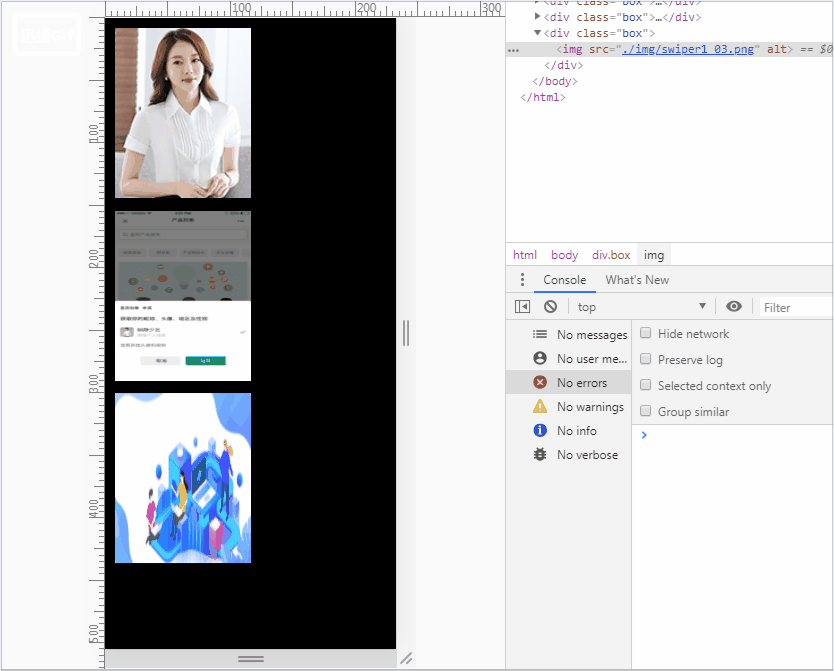Collapse the expanded div class box node
Viewport: 834px width, 671px height.
538,33
